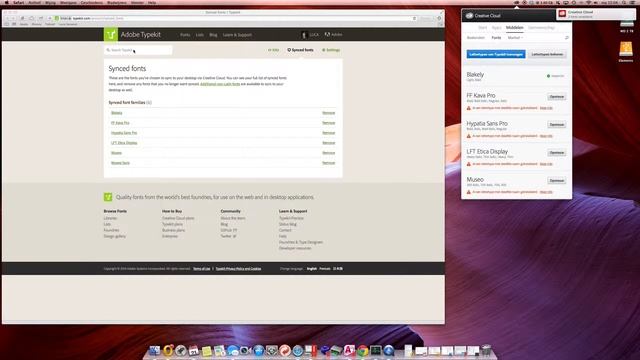
Task: Click the warning icon under Museo in panel
Action: [469, 192]
